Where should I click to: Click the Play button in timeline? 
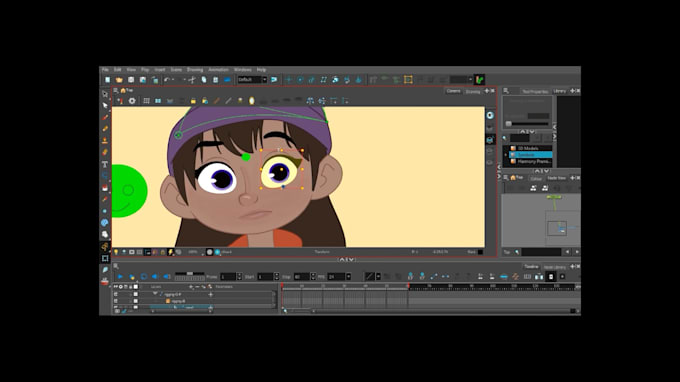(x=120, y=276)
